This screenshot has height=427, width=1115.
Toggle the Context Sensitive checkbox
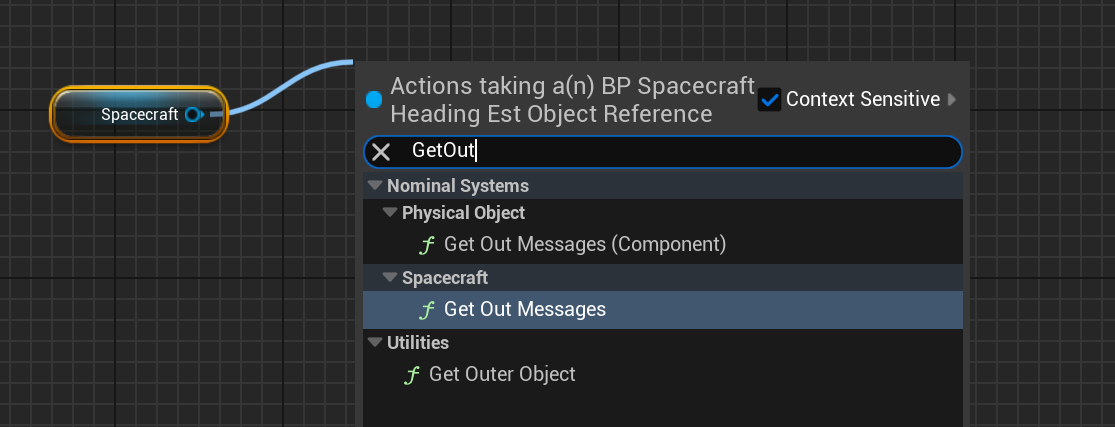tap(770, 100)
